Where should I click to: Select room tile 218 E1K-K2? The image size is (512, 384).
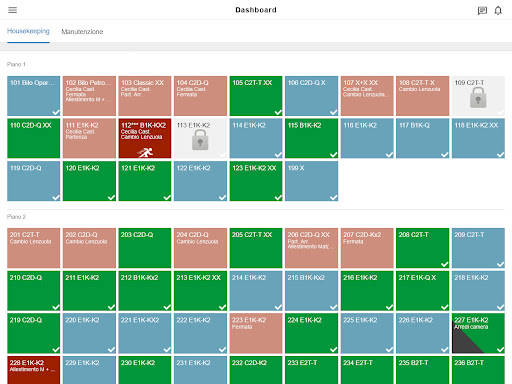(x=478, y=291)
